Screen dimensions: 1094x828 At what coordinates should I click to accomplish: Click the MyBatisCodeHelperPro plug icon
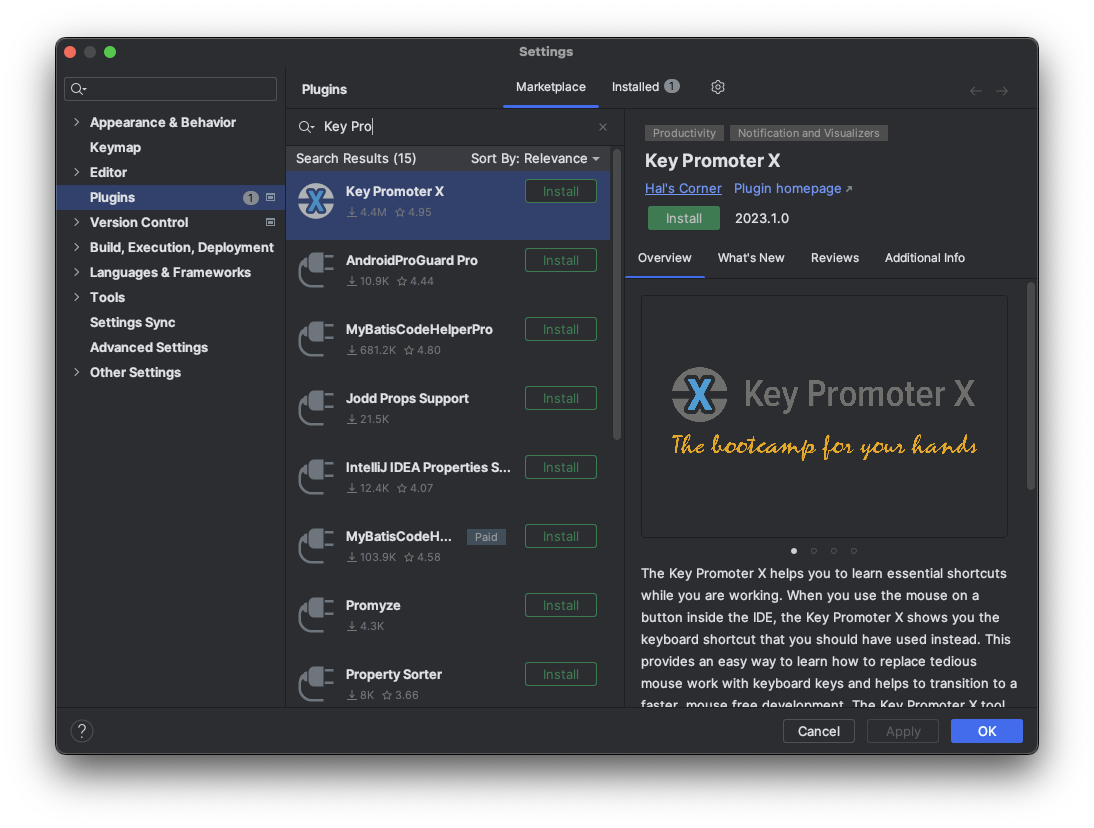(x=316, y=339)
